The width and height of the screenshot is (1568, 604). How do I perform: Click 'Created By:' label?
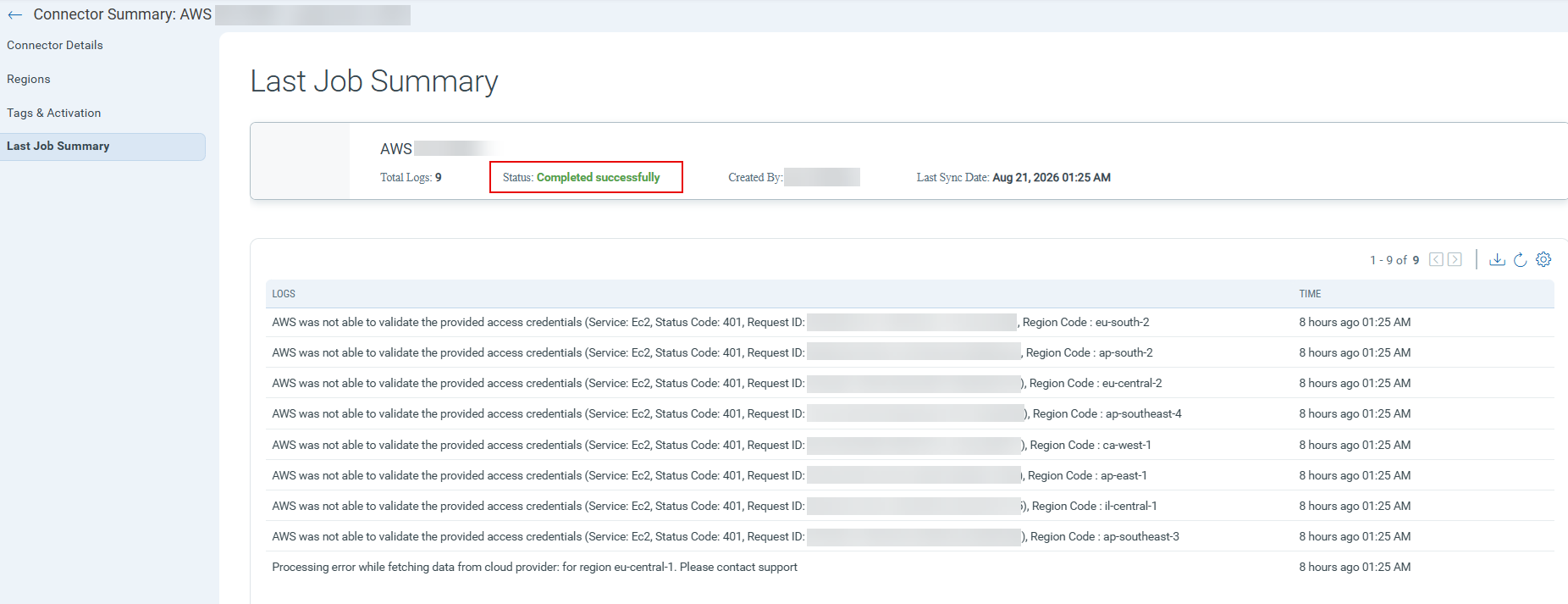point(755,177)
